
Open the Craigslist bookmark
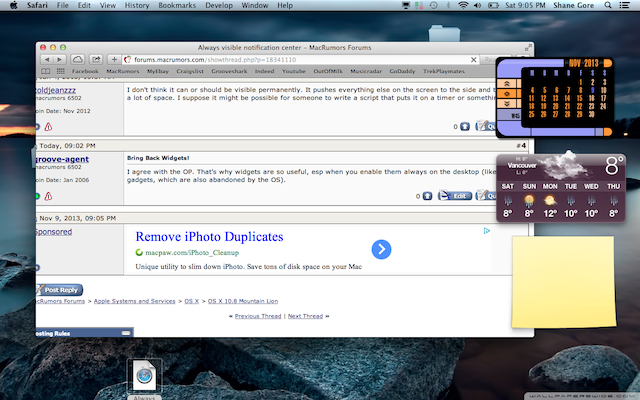[x=190, y=71]
